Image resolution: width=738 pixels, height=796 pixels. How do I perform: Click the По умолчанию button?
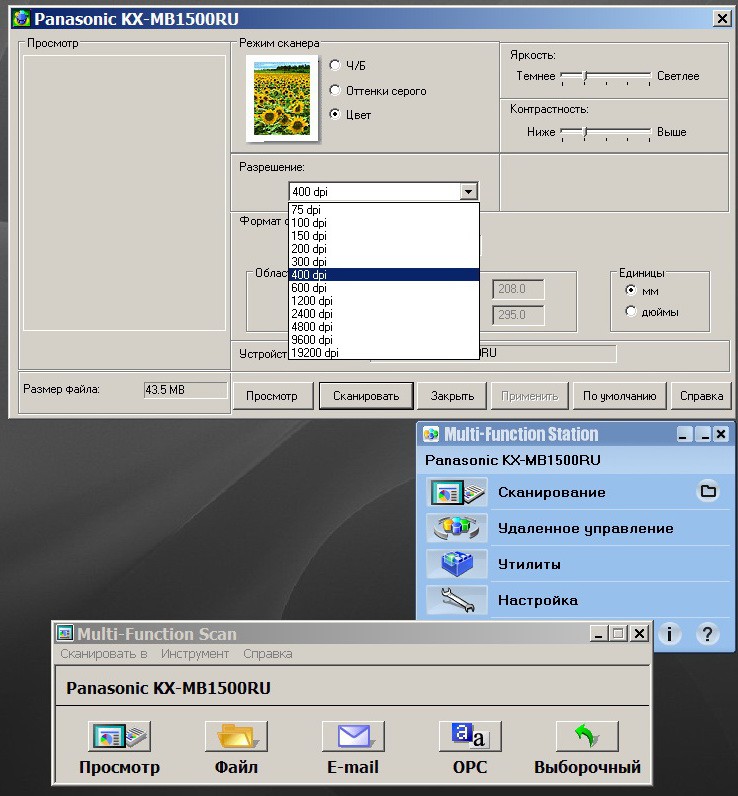(x=619, y=396)
